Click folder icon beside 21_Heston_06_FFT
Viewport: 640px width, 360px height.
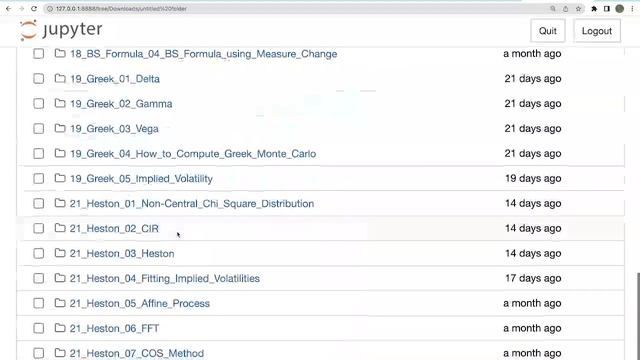tap(60, 328)
